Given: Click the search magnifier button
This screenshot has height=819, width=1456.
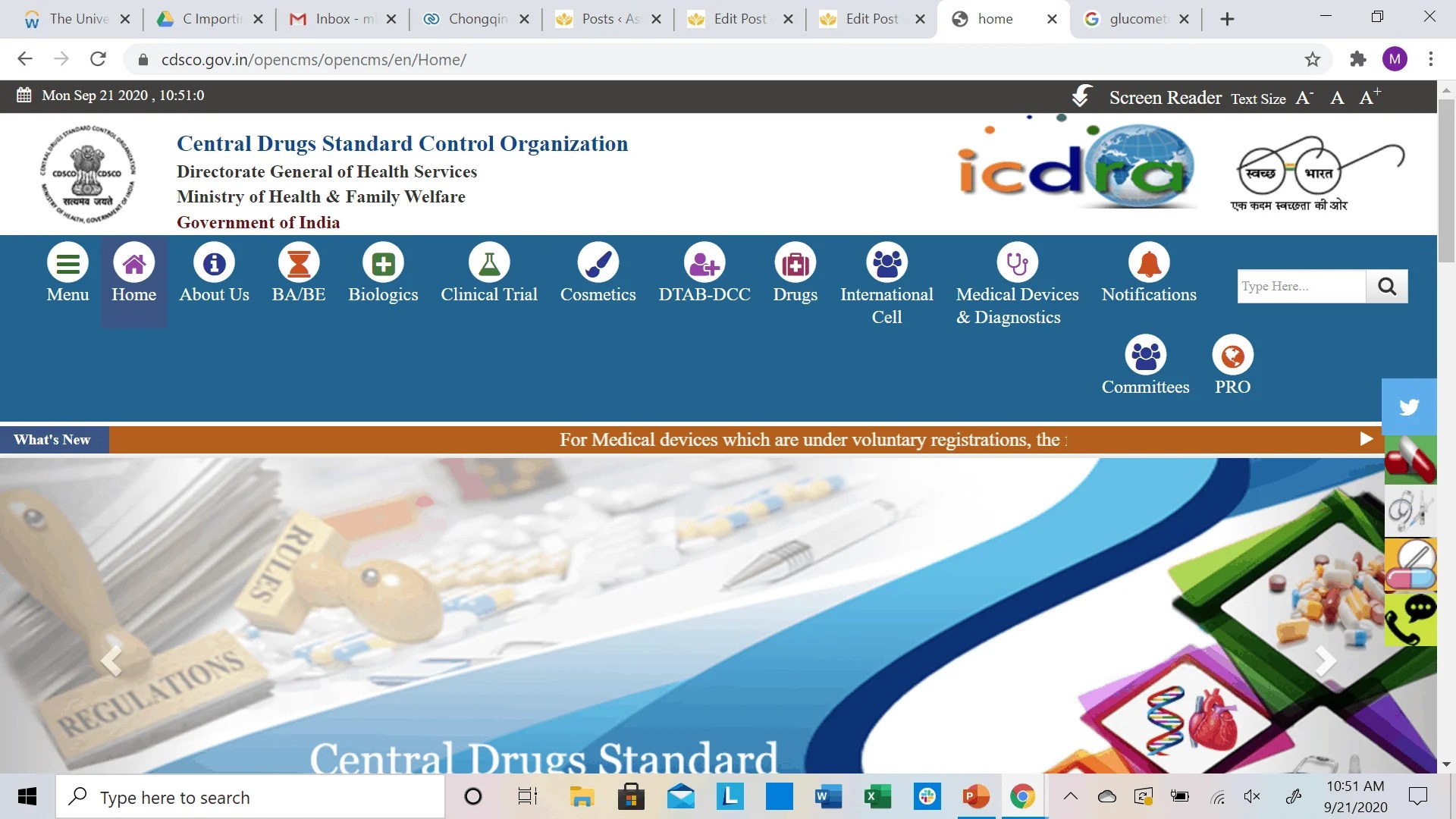Looking at the screenshot, I should coord(1387,286).
